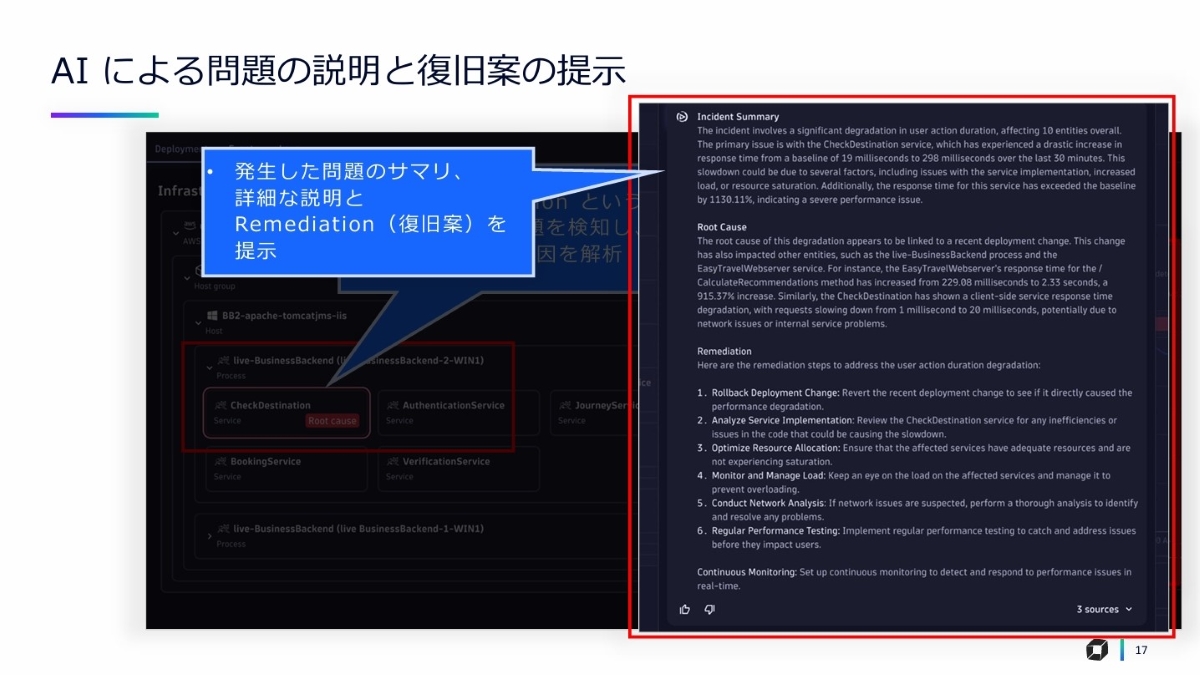Click the Root Cause heading text
Viewport: 1200px width, 675px height.
[x=722, y=227]
